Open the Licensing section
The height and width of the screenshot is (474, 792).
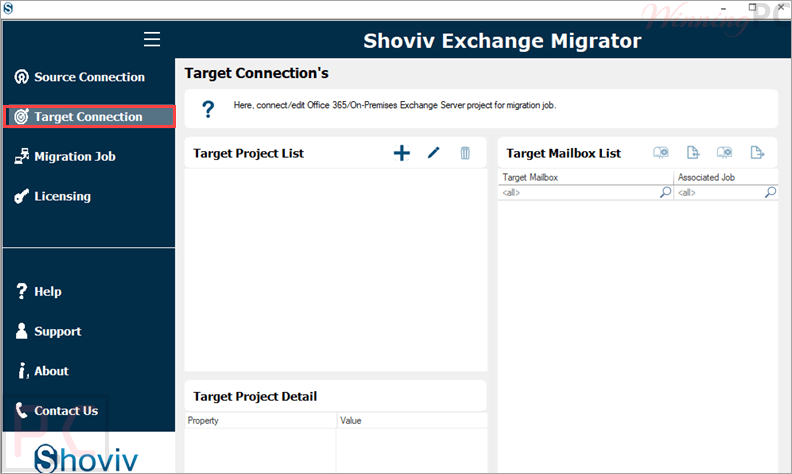pos(89,196)
